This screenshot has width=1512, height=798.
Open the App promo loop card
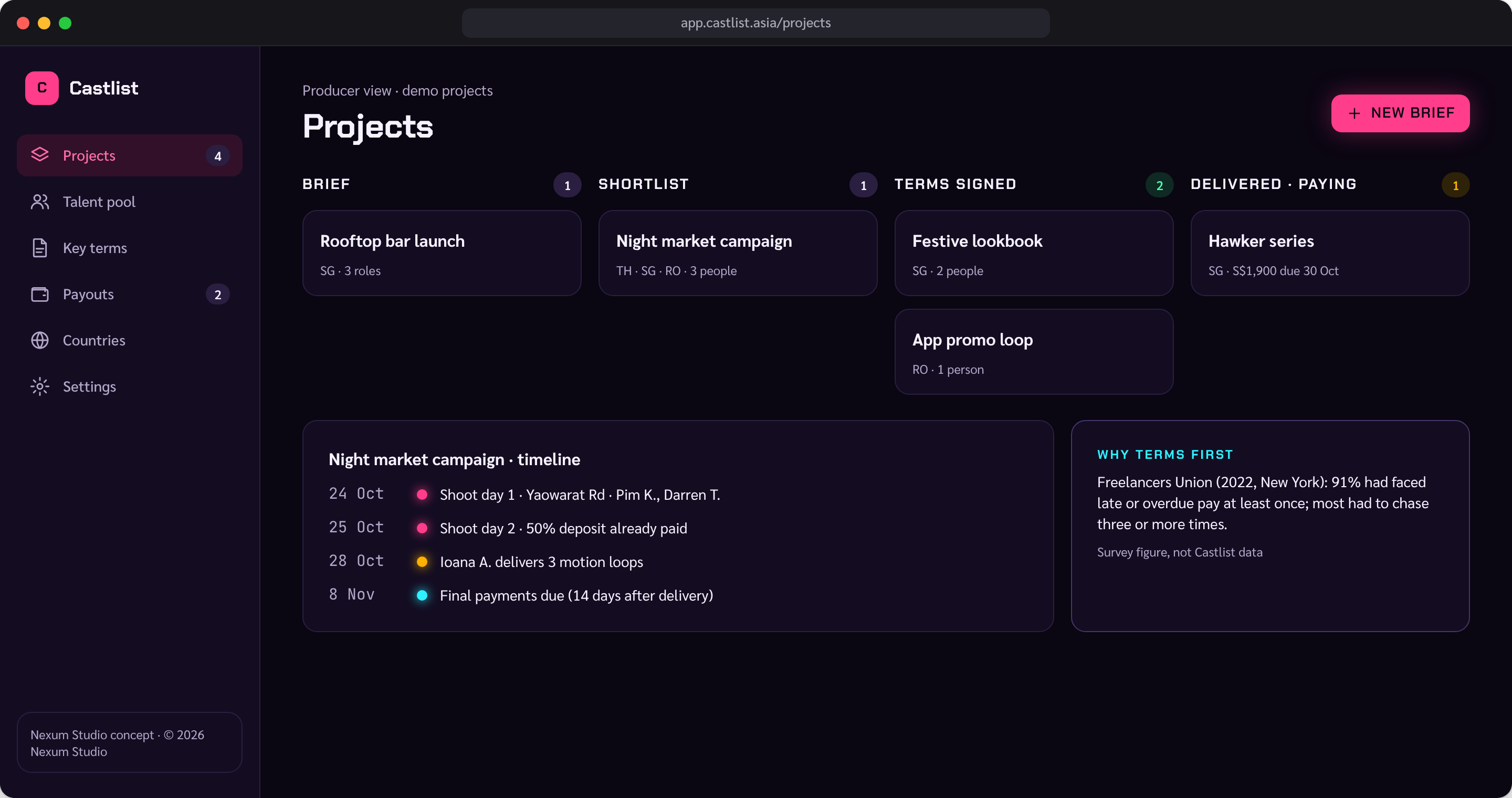1034,351
